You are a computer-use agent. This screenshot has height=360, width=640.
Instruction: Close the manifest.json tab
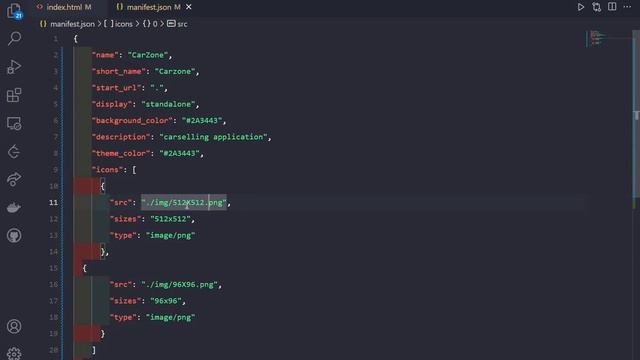189,7
